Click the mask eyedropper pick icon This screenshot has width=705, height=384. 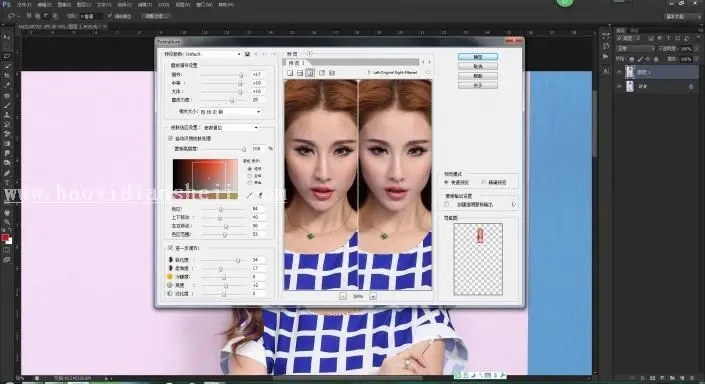[x=250, y=195]
